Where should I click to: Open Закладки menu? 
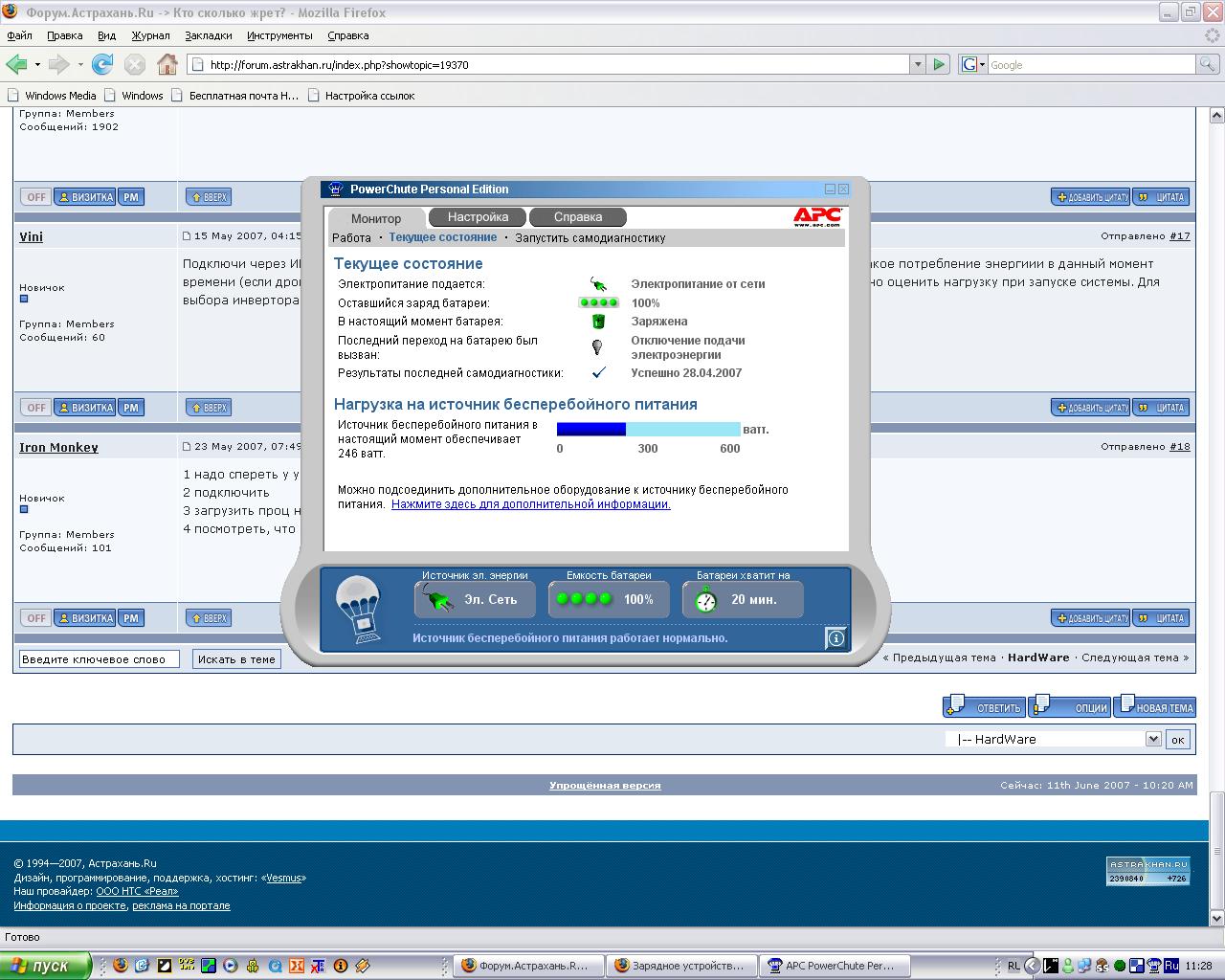[x=208, y=35]
